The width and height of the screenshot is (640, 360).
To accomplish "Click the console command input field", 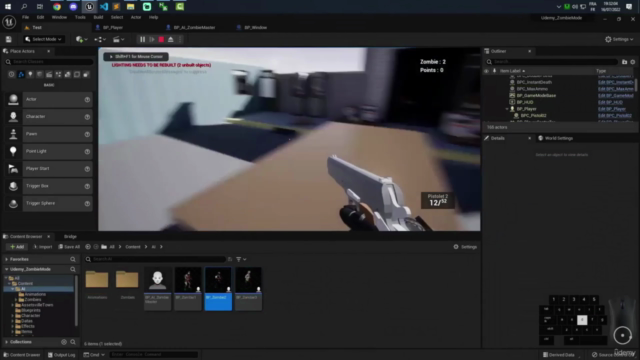I will [153, 355].
